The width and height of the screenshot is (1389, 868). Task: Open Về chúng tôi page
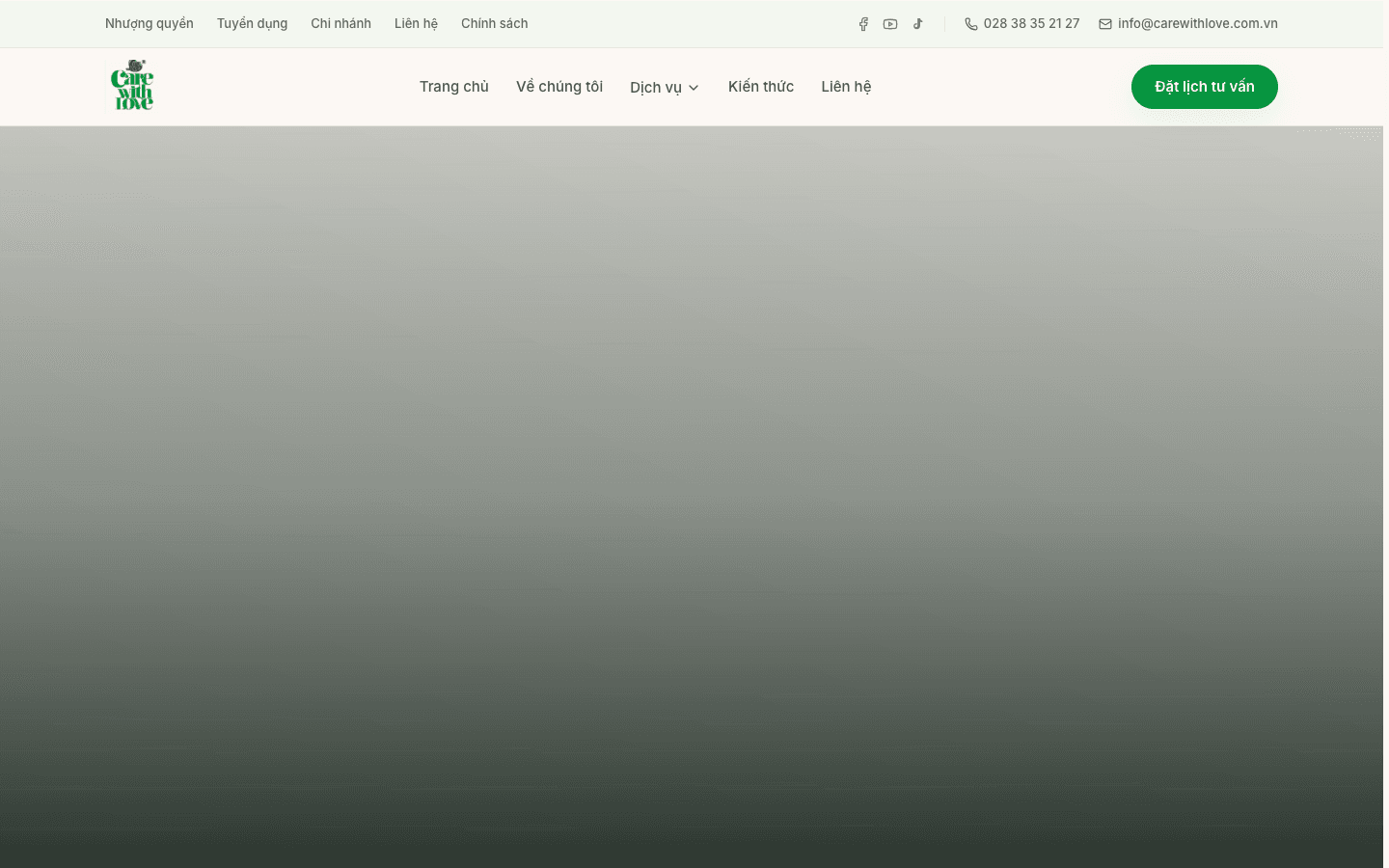[559, 87]
